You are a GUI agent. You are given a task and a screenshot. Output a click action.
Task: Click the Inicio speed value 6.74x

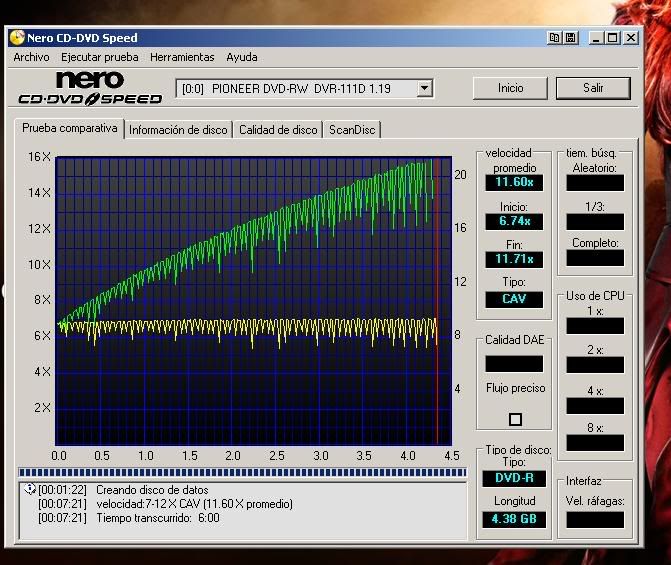point(514,221)
